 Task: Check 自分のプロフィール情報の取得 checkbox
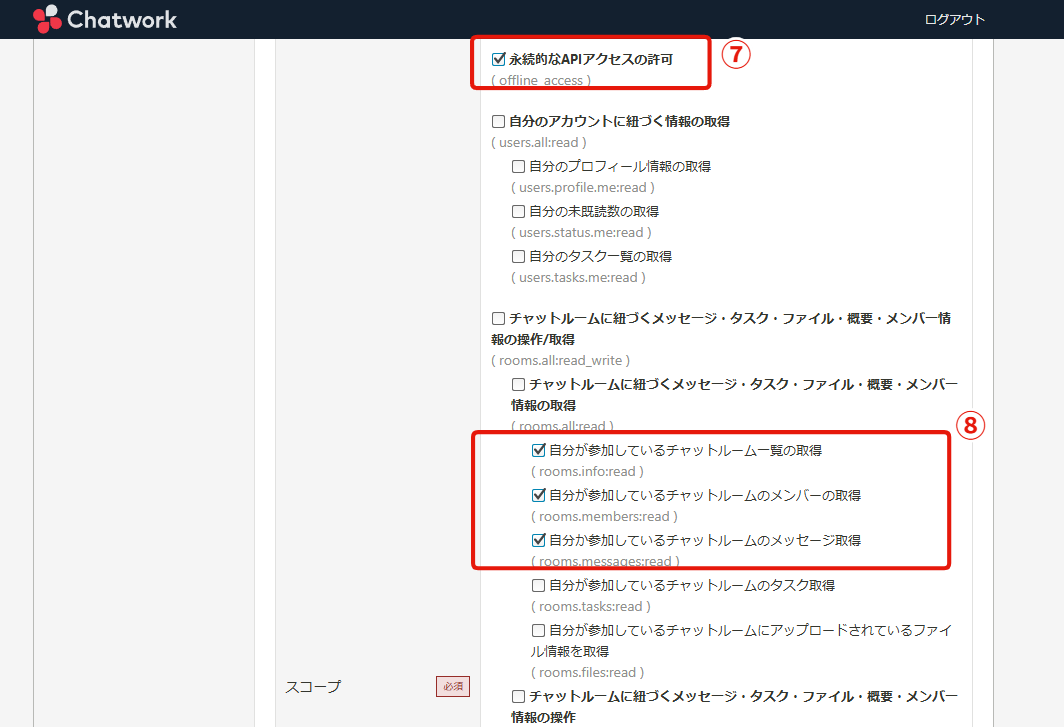click(519, 167)
